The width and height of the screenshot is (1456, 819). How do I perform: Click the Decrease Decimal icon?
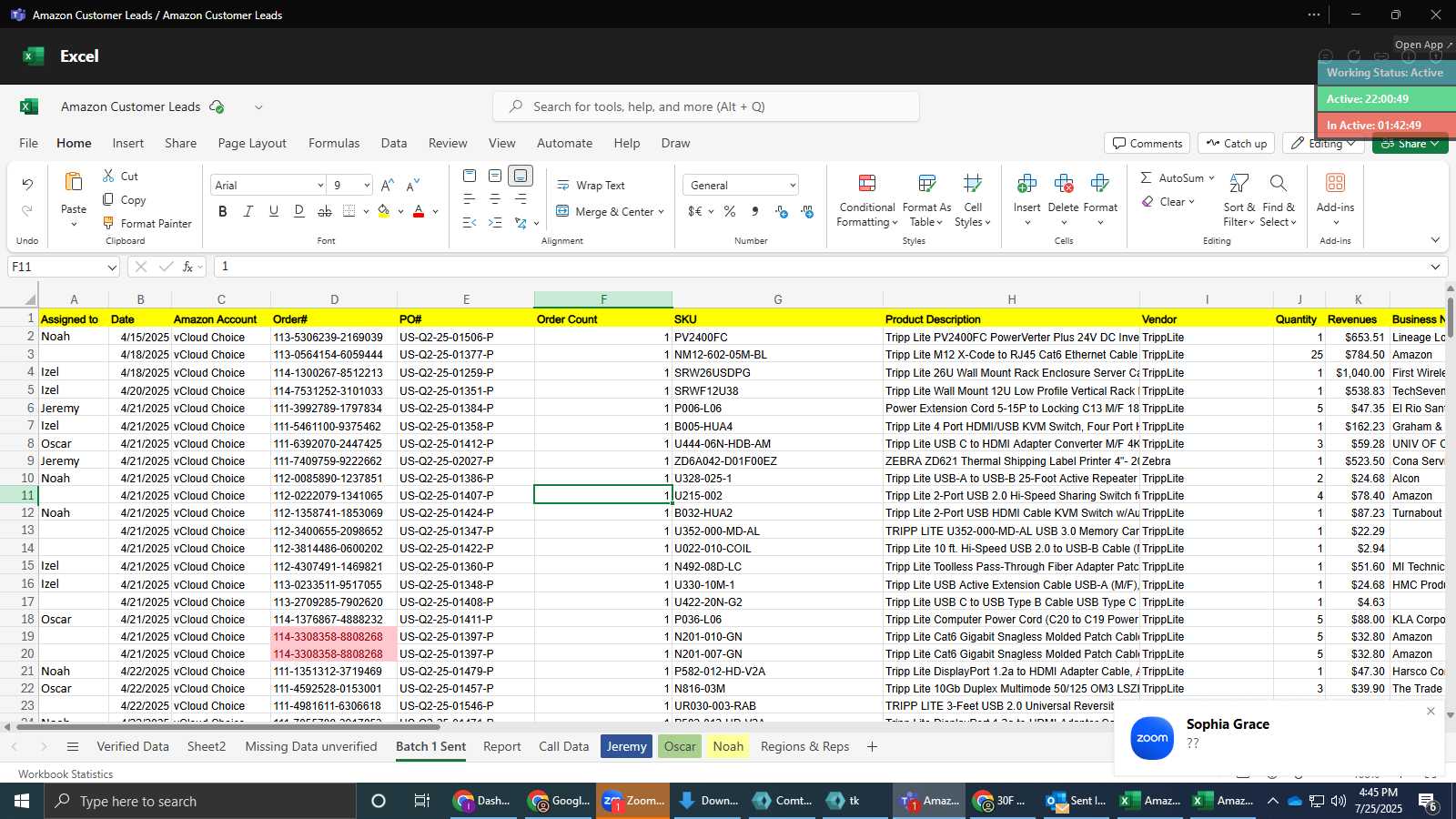806,211
